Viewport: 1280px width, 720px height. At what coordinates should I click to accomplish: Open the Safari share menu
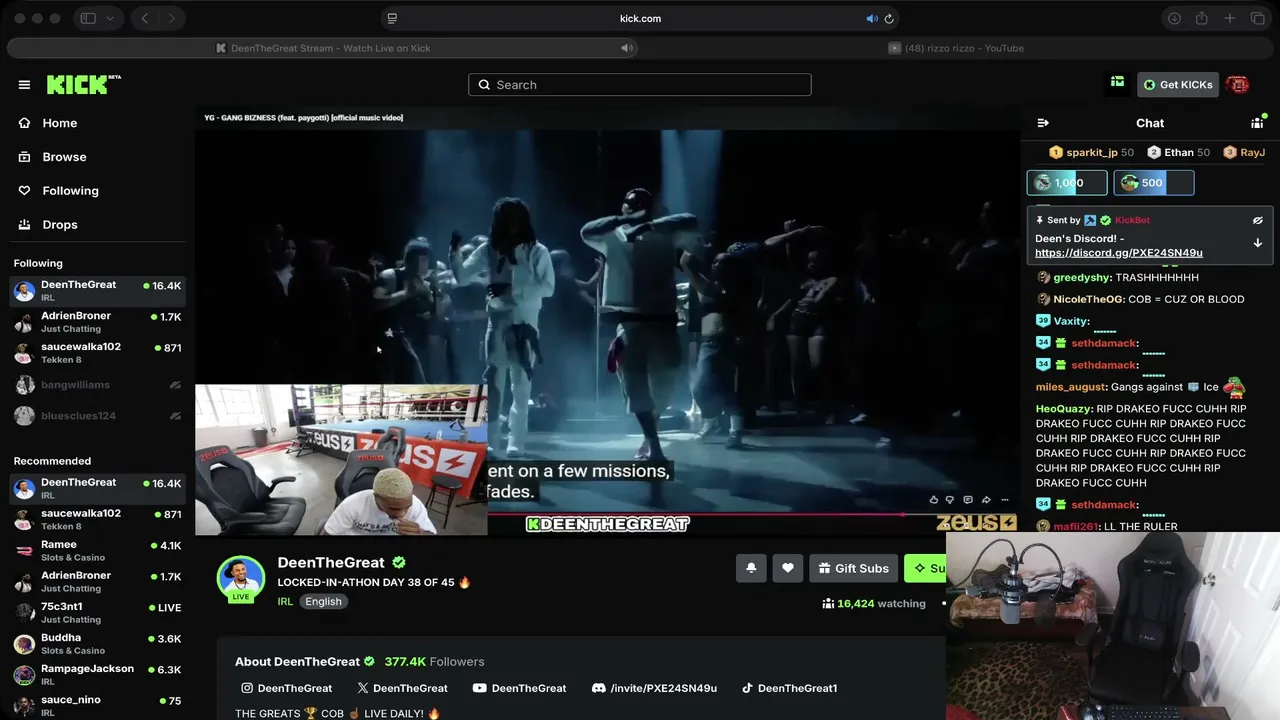coord(1202,18)
